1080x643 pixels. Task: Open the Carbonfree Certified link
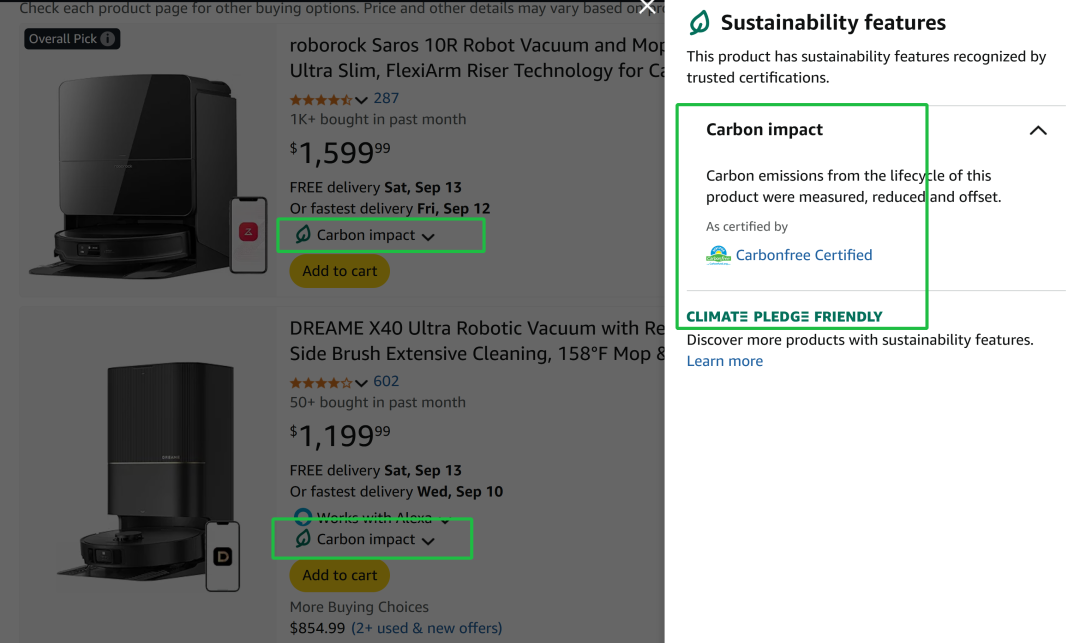(804, 255)
